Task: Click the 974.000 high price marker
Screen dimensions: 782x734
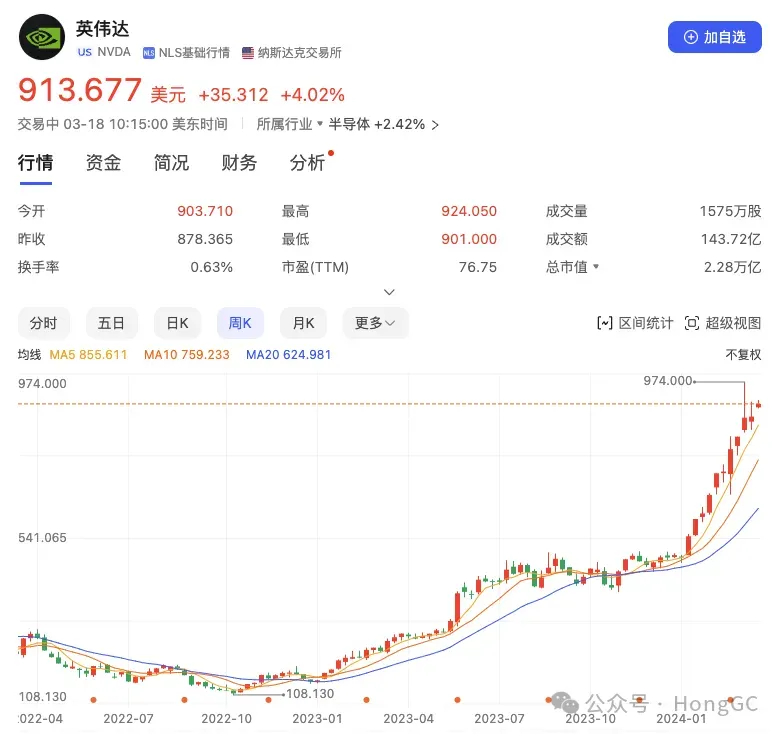Action: 668,381
